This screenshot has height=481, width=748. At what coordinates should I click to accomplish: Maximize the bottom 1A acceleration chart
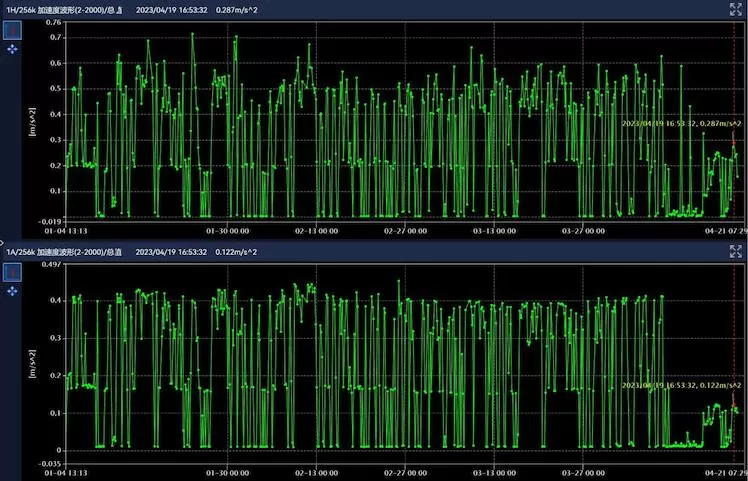736,253
